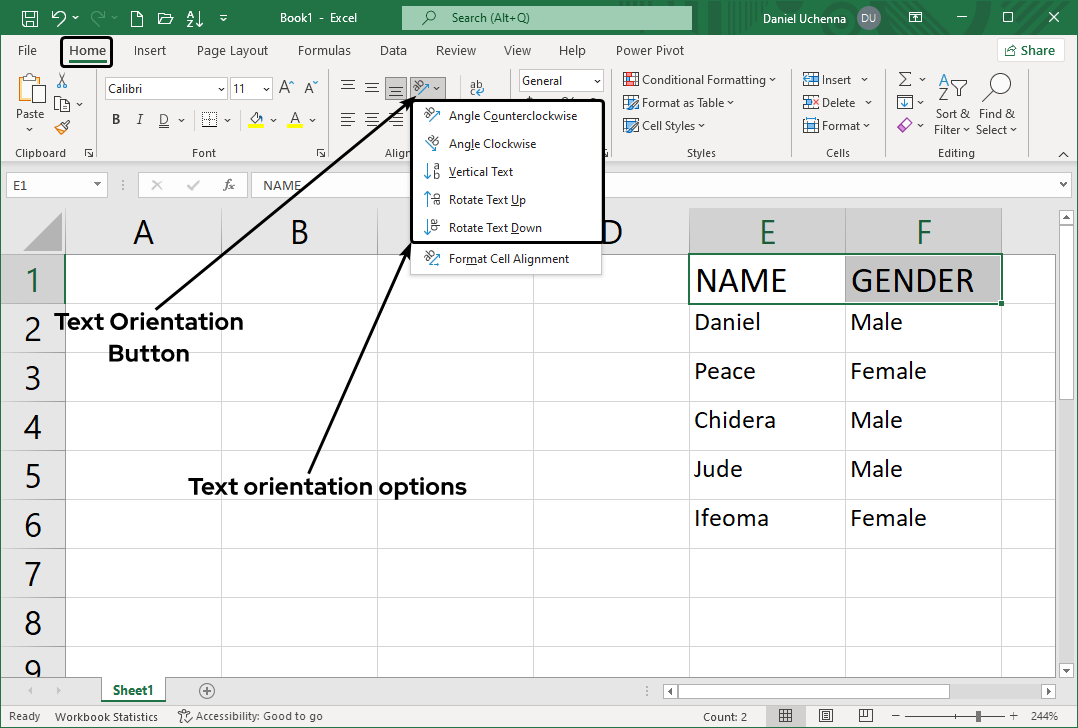Click the Search (Alt+Q) box
This screenshot has width=1078, height=728.
[546, 17]
